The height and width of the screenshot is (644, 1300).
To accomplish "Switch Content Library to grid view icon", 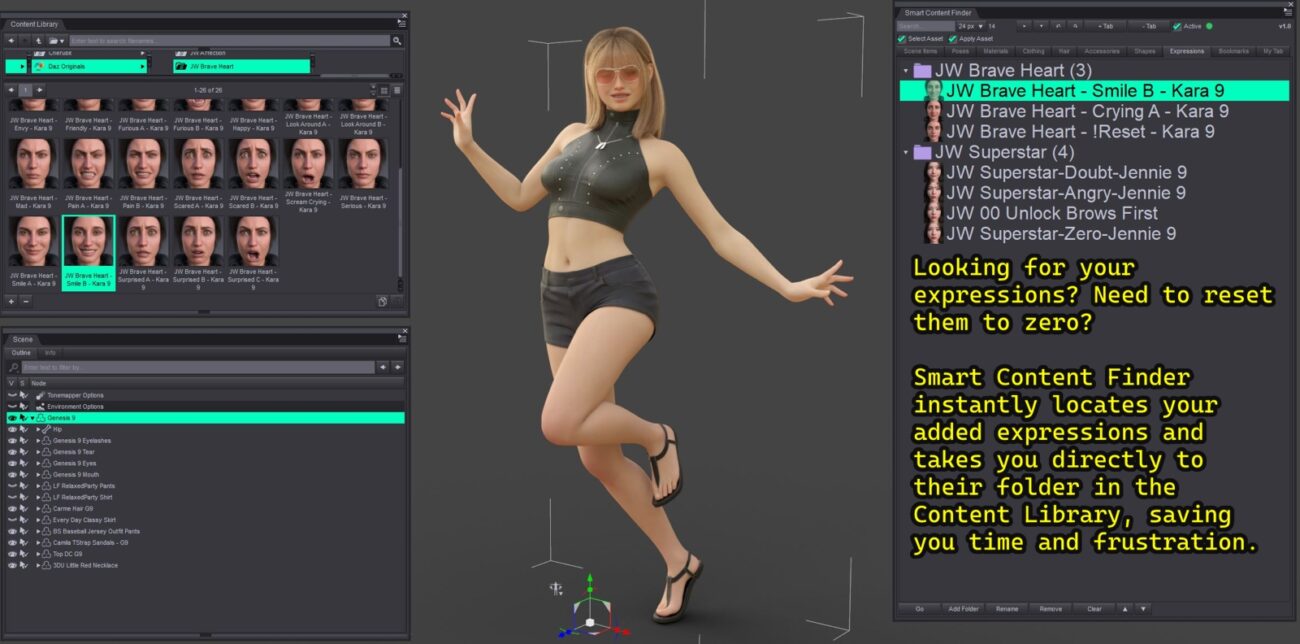I will pyautogui.click(x=383, y=90).
